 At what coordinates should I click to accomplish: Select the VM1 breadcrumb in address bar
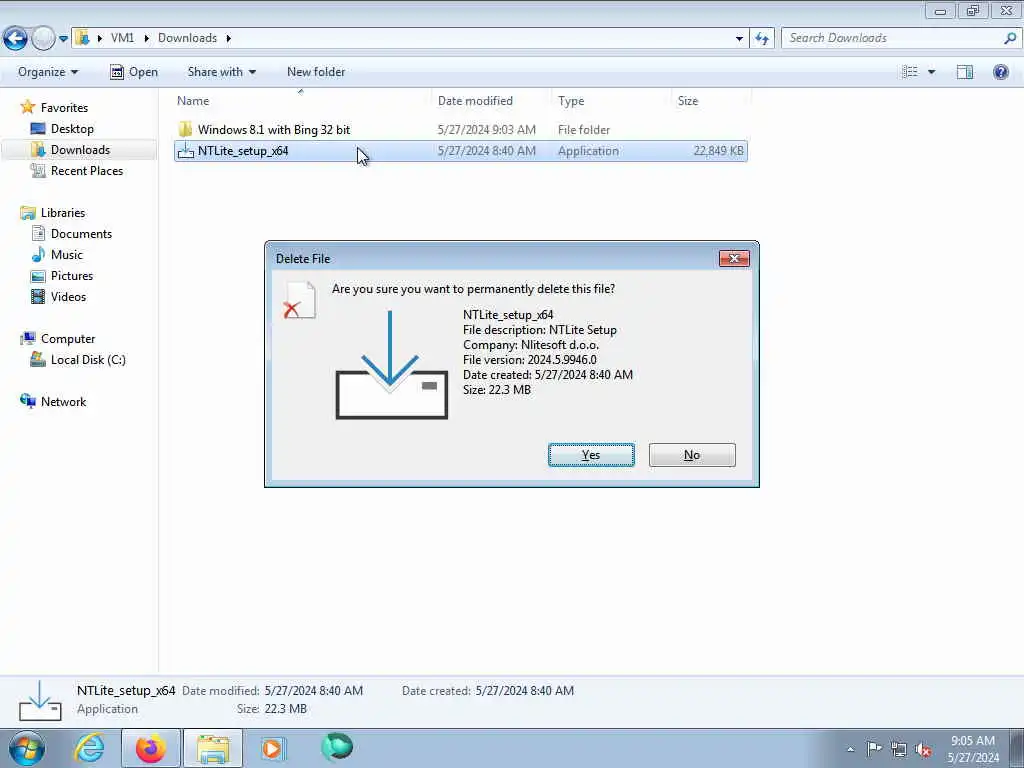(122, 38)
